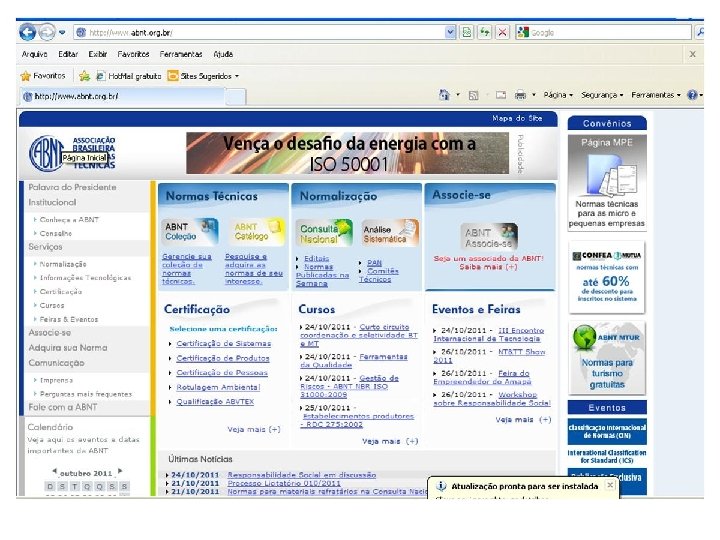Click the ABNT Coleção icon
The width and height of the screenshot is (720, 540).
(190, 232)
